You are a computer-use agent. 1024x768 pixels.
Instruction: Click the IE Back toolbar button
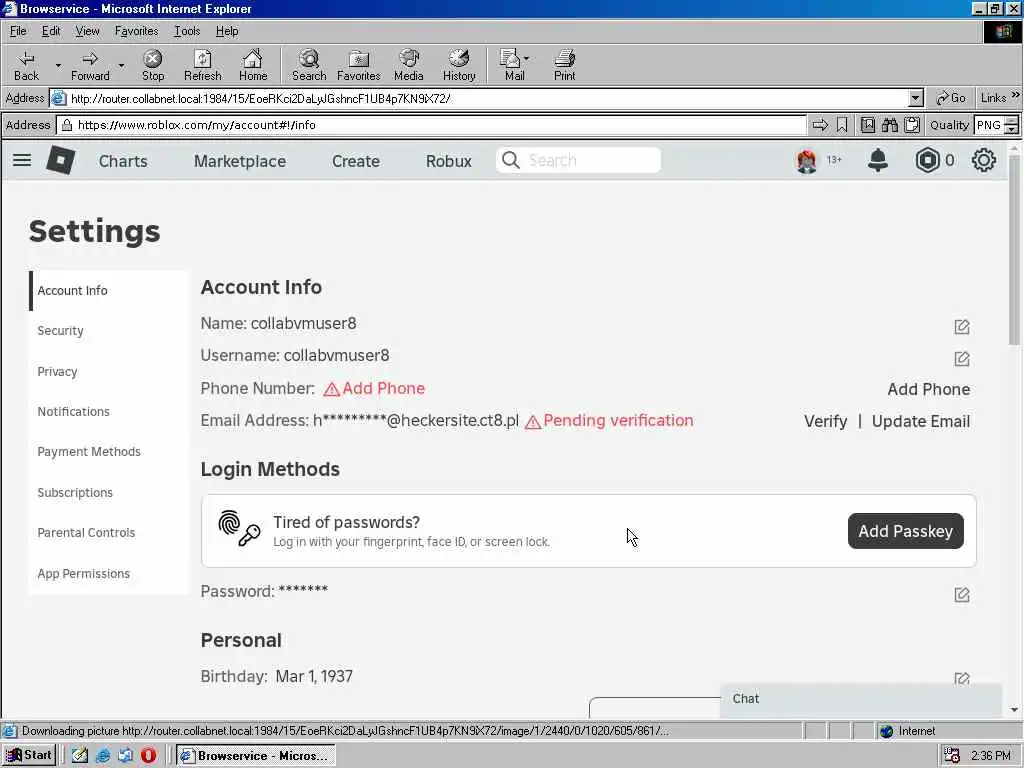click(26, 65)
